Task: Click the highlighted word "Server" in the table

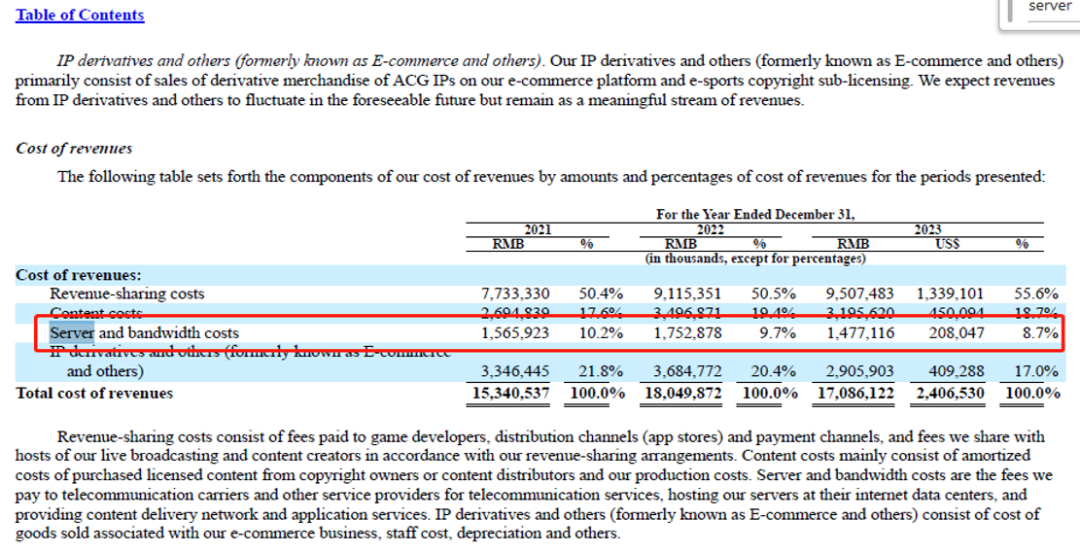Action: click(x=71, y=332)
